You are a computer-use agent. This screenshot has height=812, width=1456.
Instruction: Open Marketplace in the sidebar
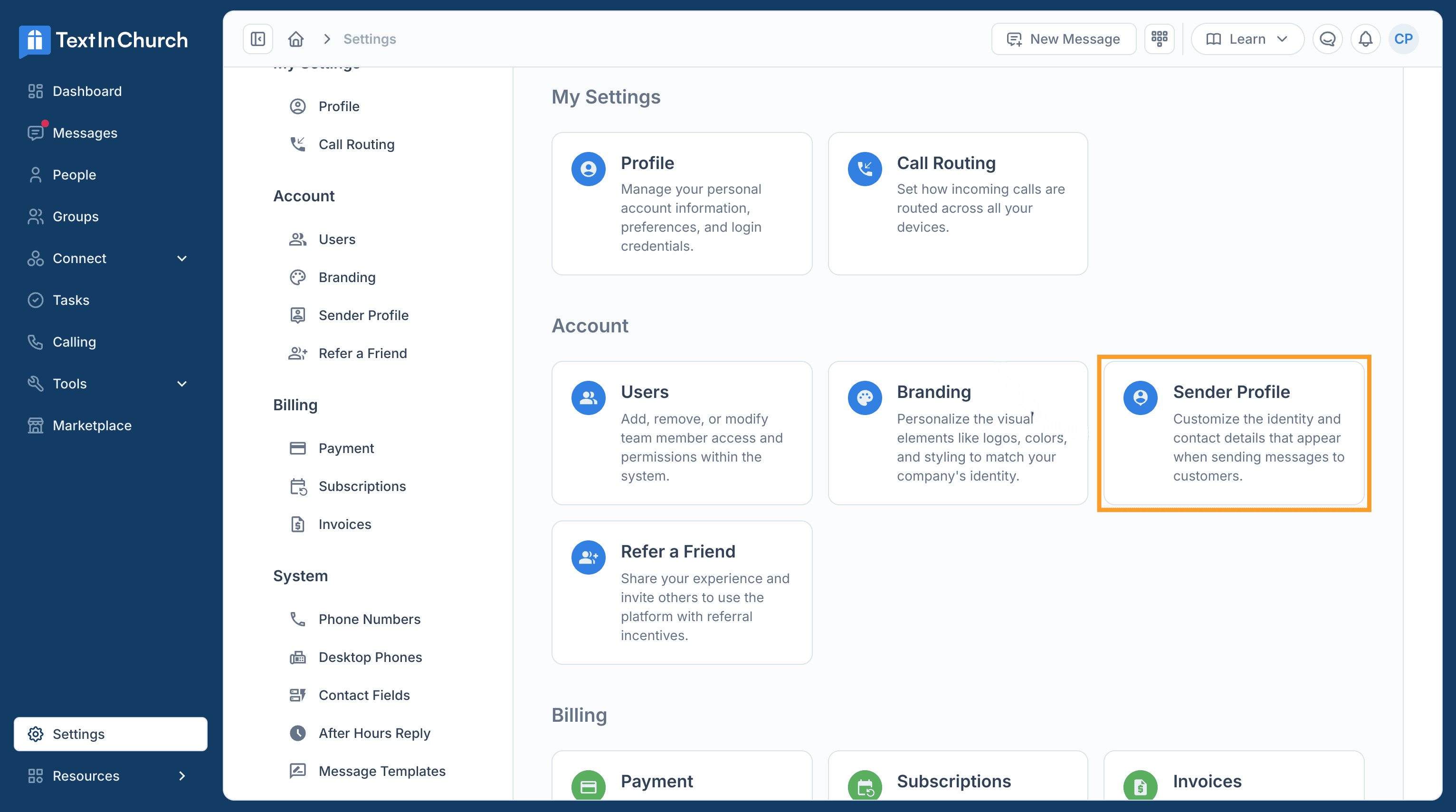tap(111, 425)
